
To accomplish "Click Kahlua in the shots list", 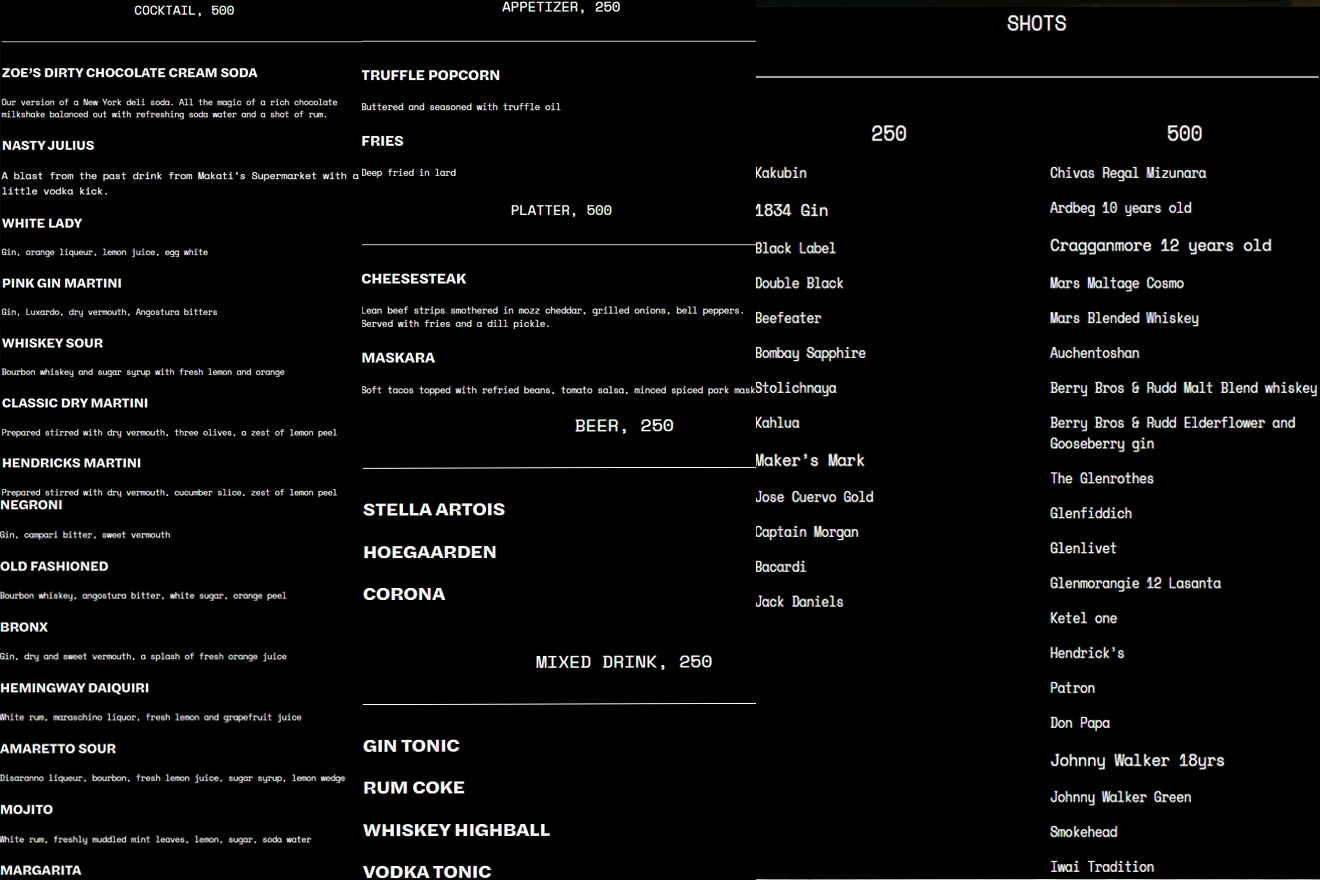I will pos(777,423).
